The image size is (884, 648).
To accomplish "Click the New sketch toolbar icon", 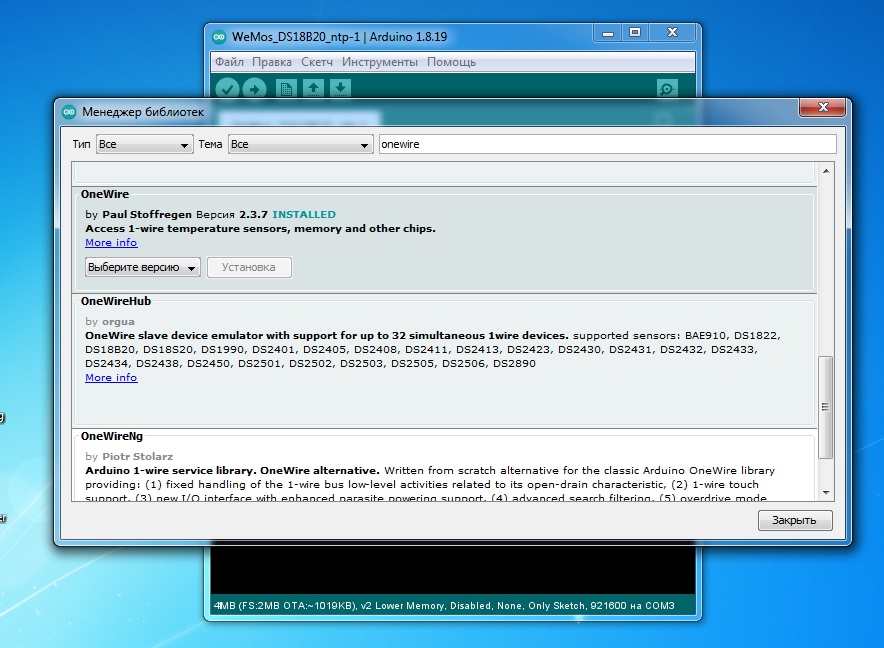I will tap(286, 89).
